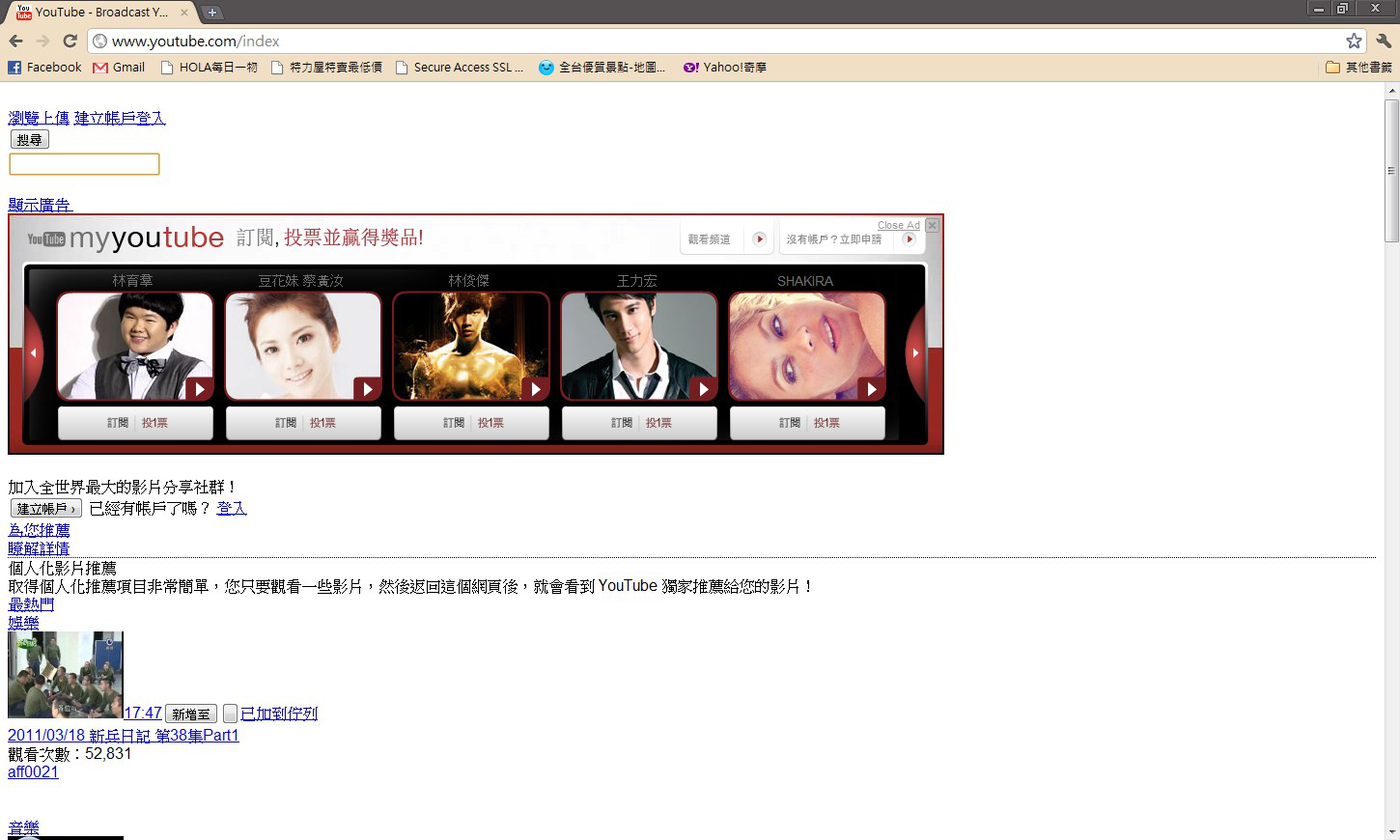Open the 林俊傑 artist photo

coord(471,347)
